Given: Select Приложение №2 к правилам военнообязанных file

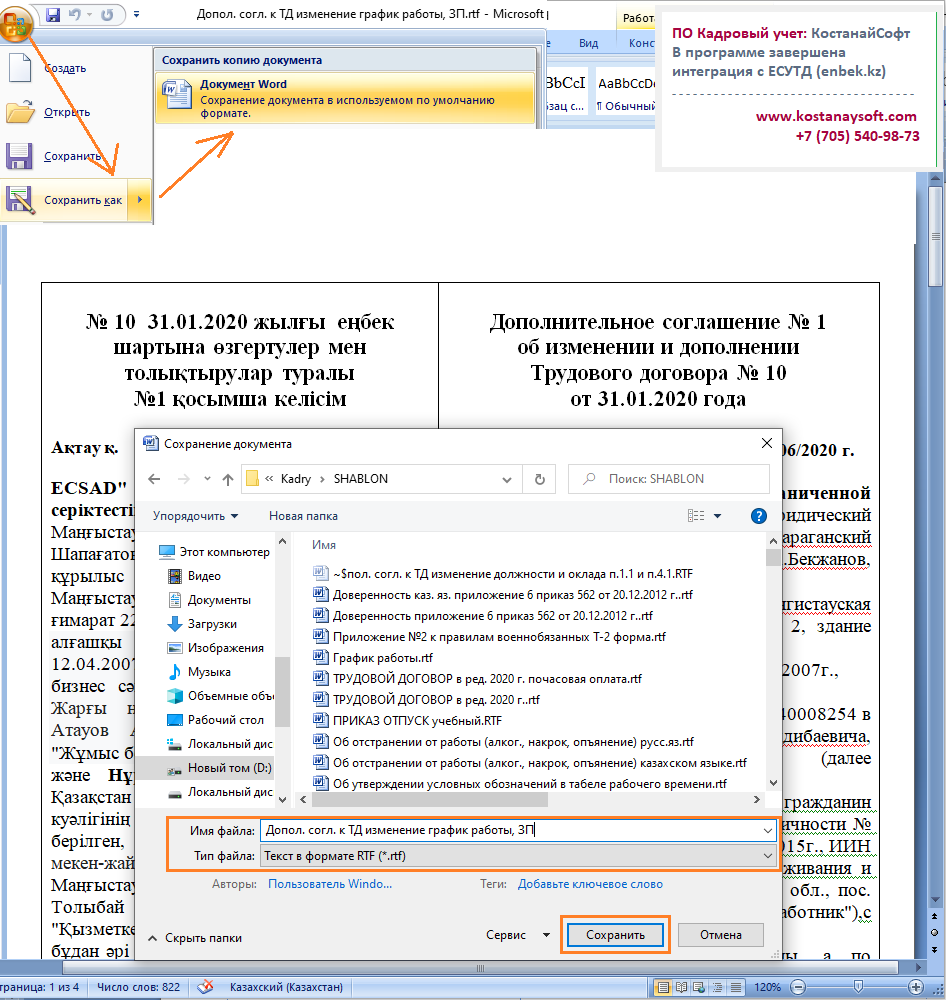Looking at the screenshot, I should (x=489, y=637).
